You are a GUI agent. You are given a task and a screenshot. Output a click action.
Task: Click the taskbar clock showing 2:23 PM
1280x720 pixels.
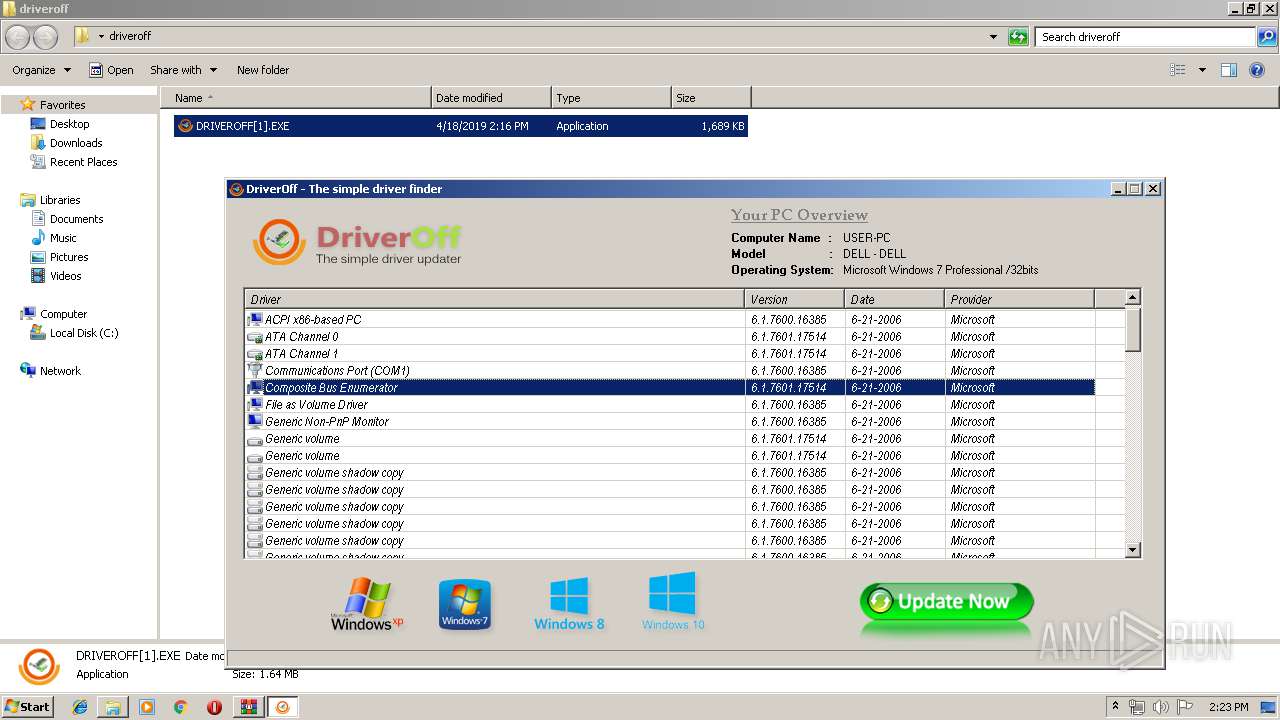(x=1228, y=707)
